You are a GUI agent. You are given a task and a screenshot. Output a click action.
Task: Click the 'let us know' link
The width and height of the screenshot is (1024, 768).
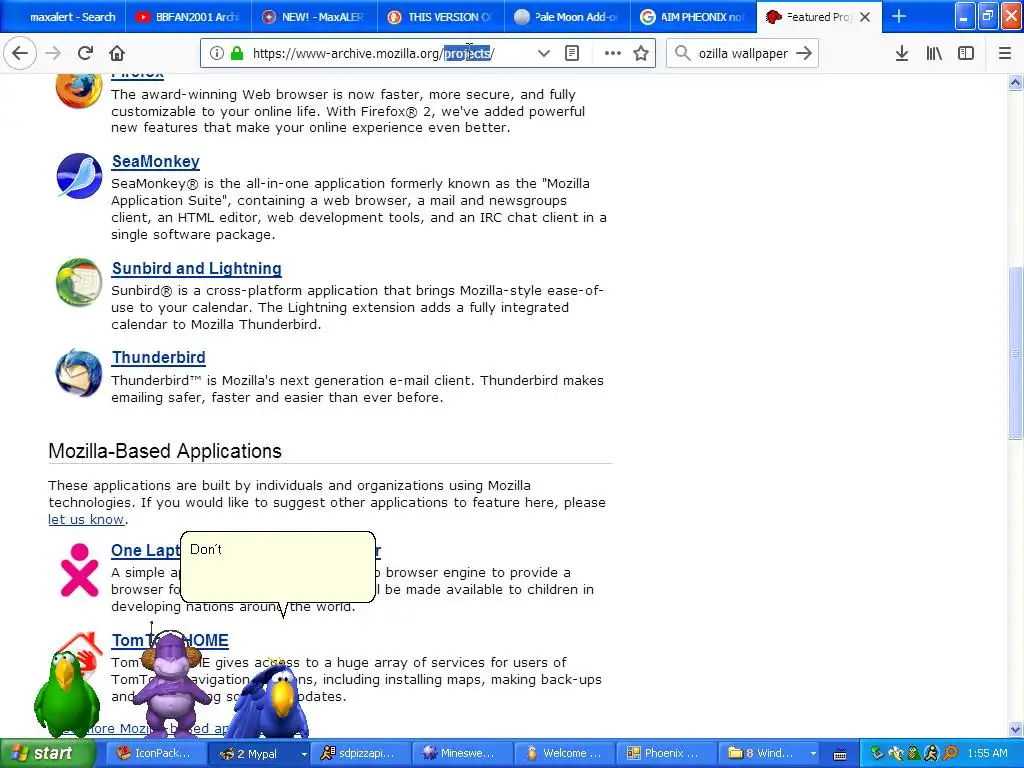coord(86,519)
